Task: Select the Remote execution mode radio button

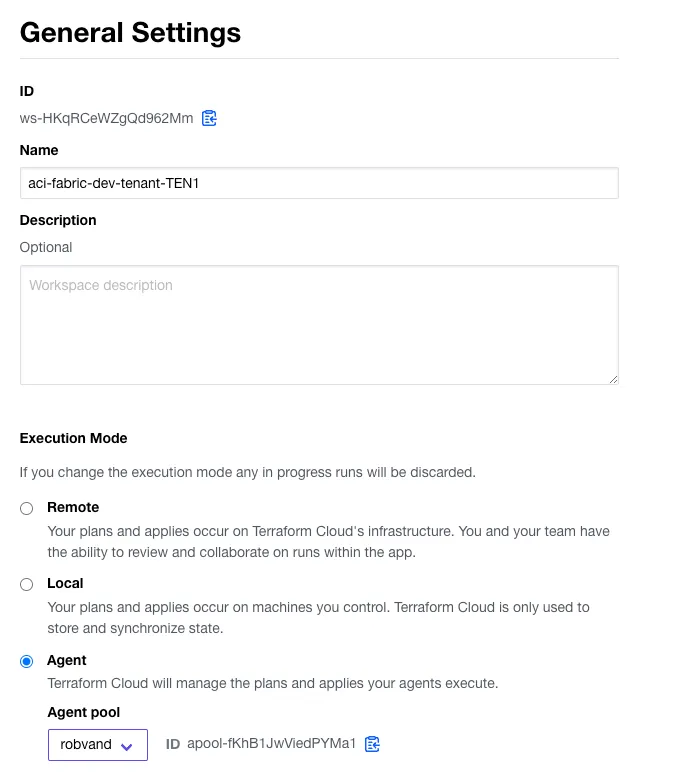Action: pyautogui.click(x=27, y=509)
